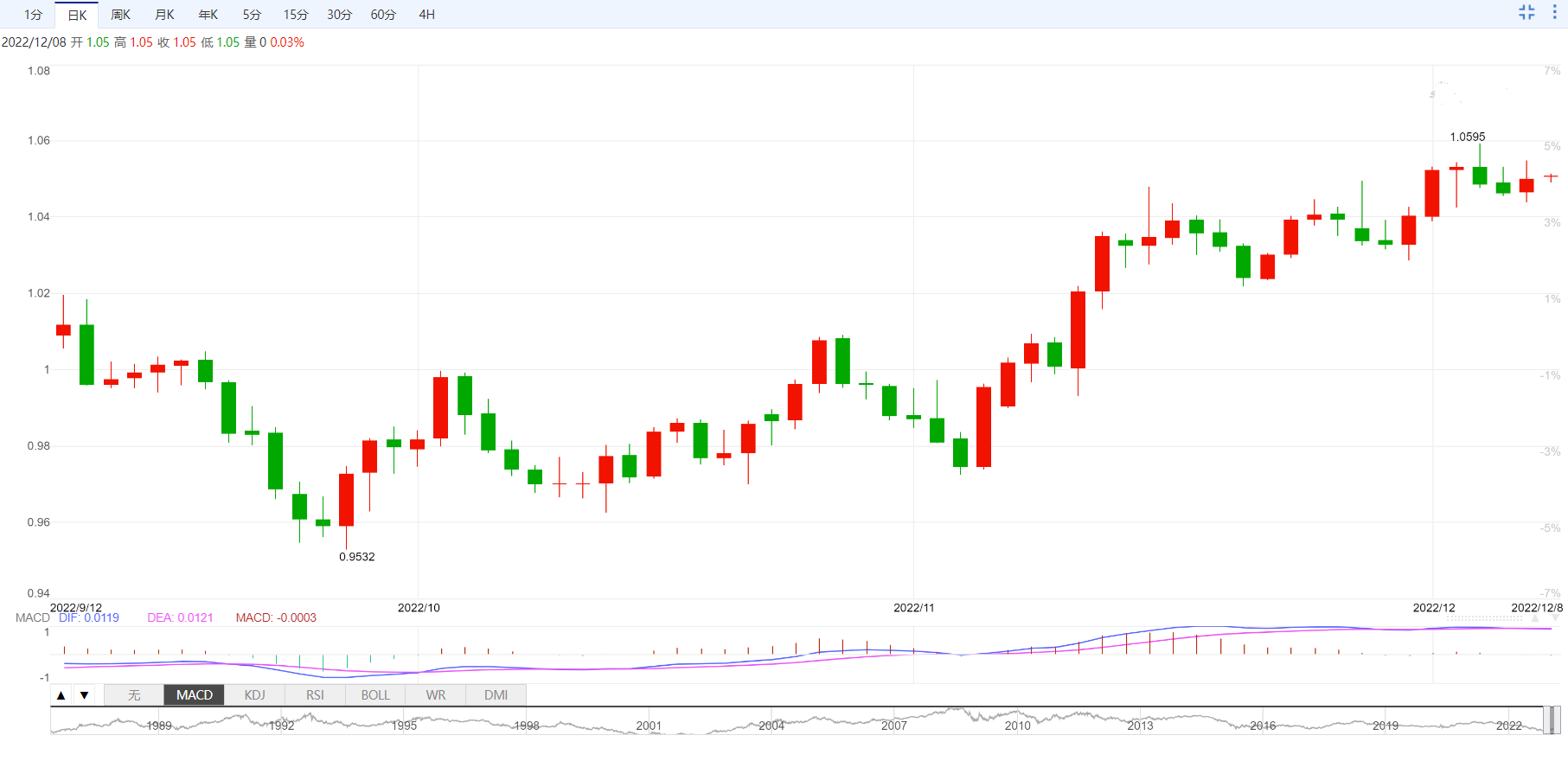
Task: Switch to the 4H timeframe
Action: pyautogui.click(x=426, y=15)
